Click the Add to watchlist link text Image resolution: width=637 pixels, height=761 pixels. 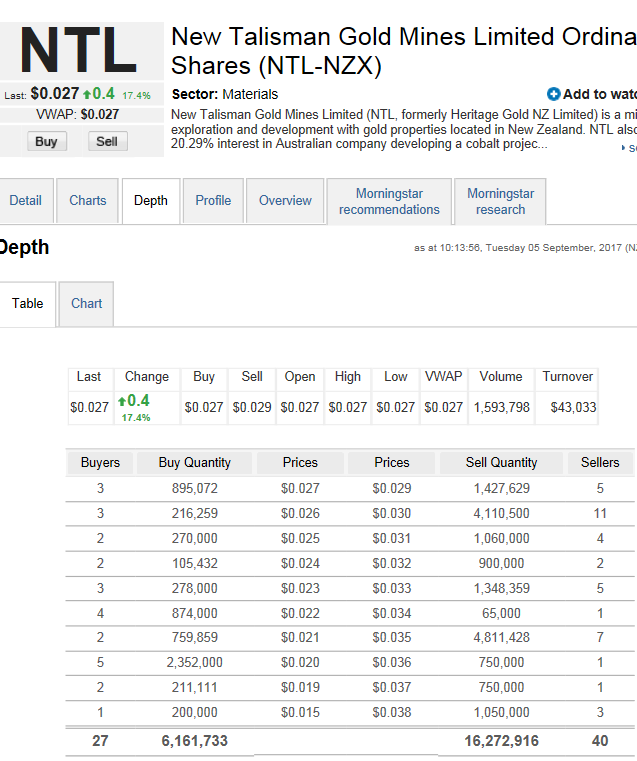600,94
